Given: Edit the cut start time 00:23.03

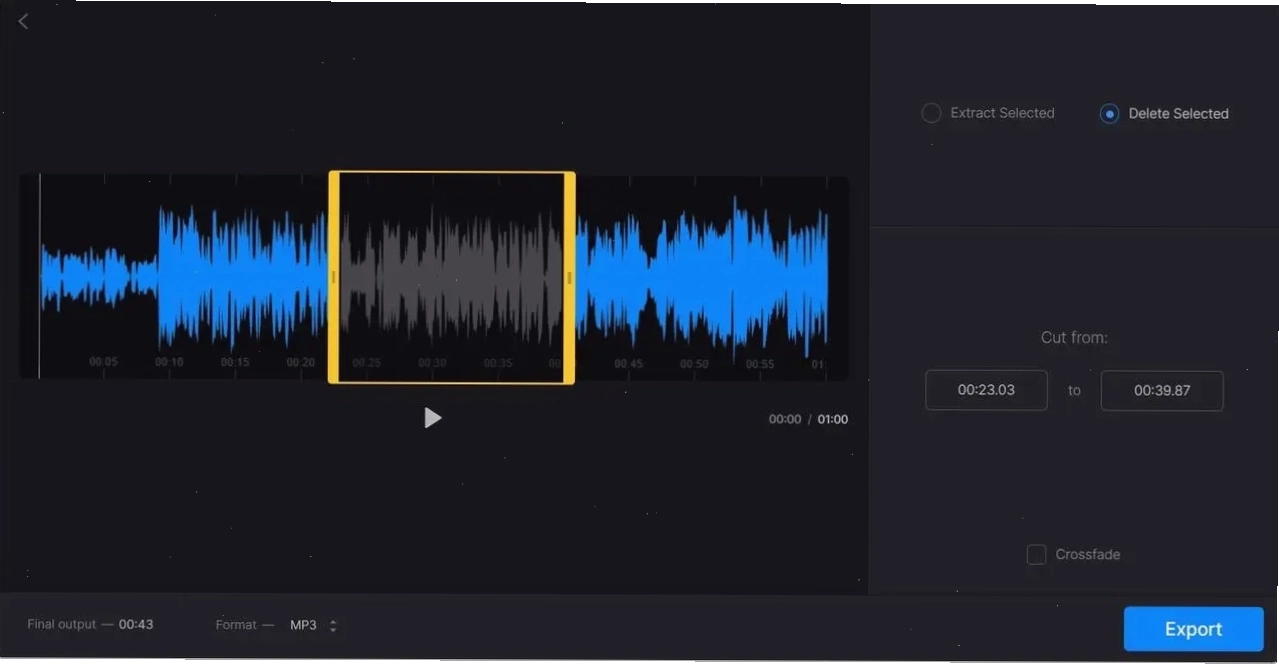Looking at the screenshot, I should point(986,390).
